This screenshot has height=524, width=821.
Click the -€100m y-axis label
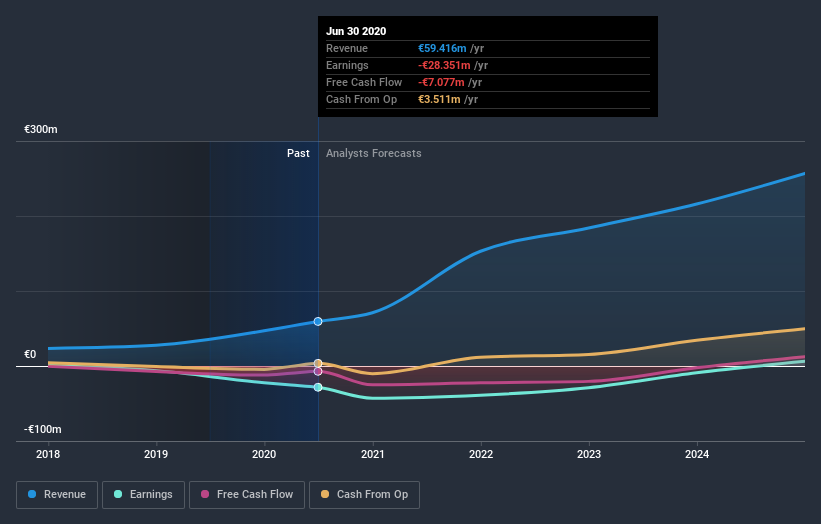tap(42, 429)
